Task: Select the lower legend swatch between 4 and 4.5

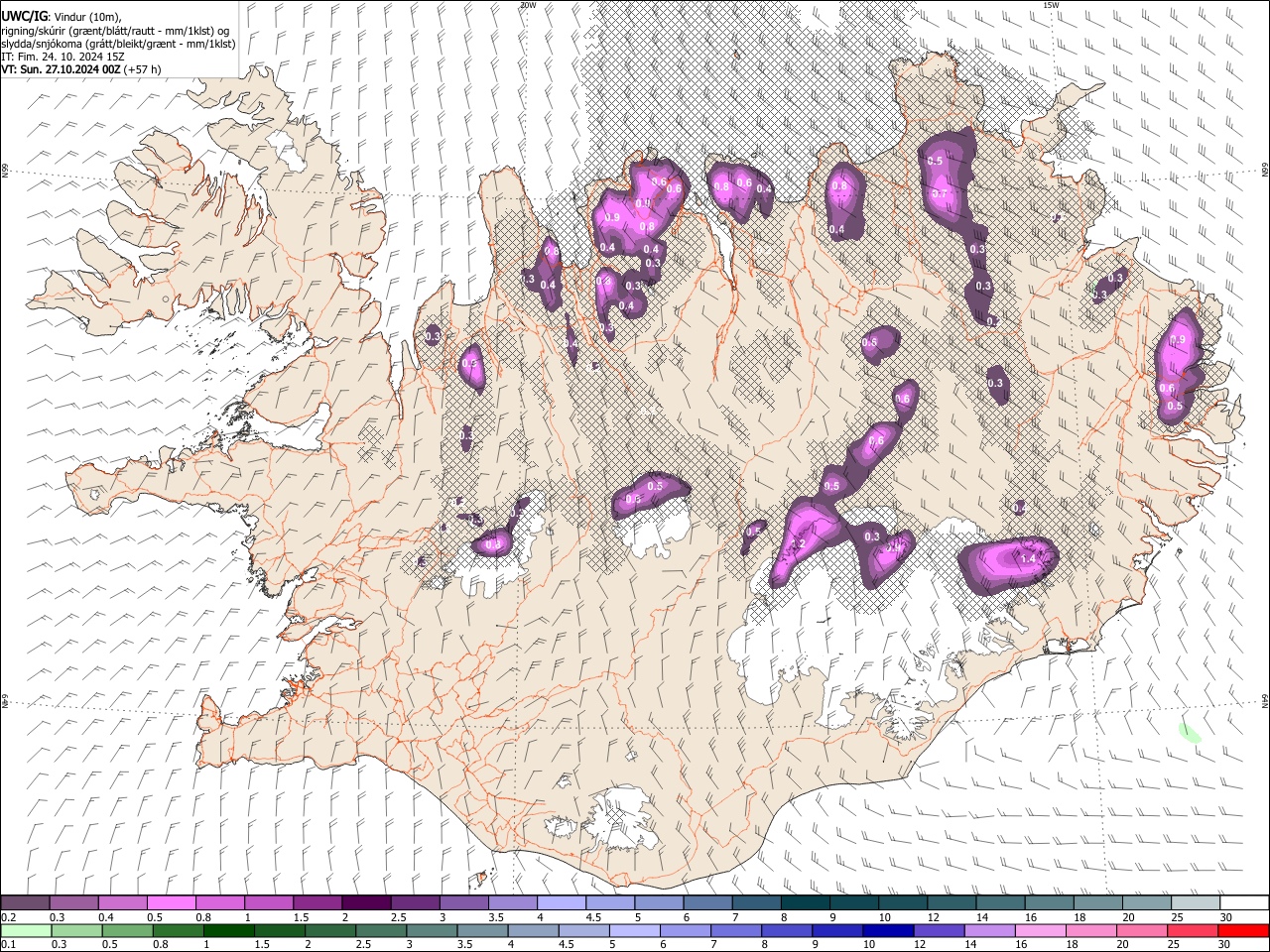Action: pos(533,930)
